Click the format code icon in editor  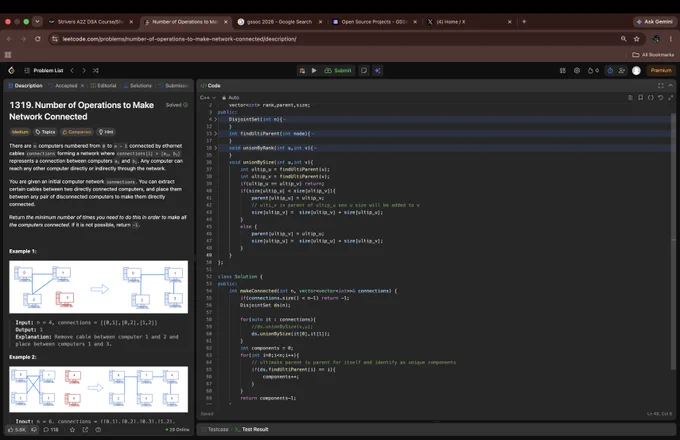coord(631,98)
